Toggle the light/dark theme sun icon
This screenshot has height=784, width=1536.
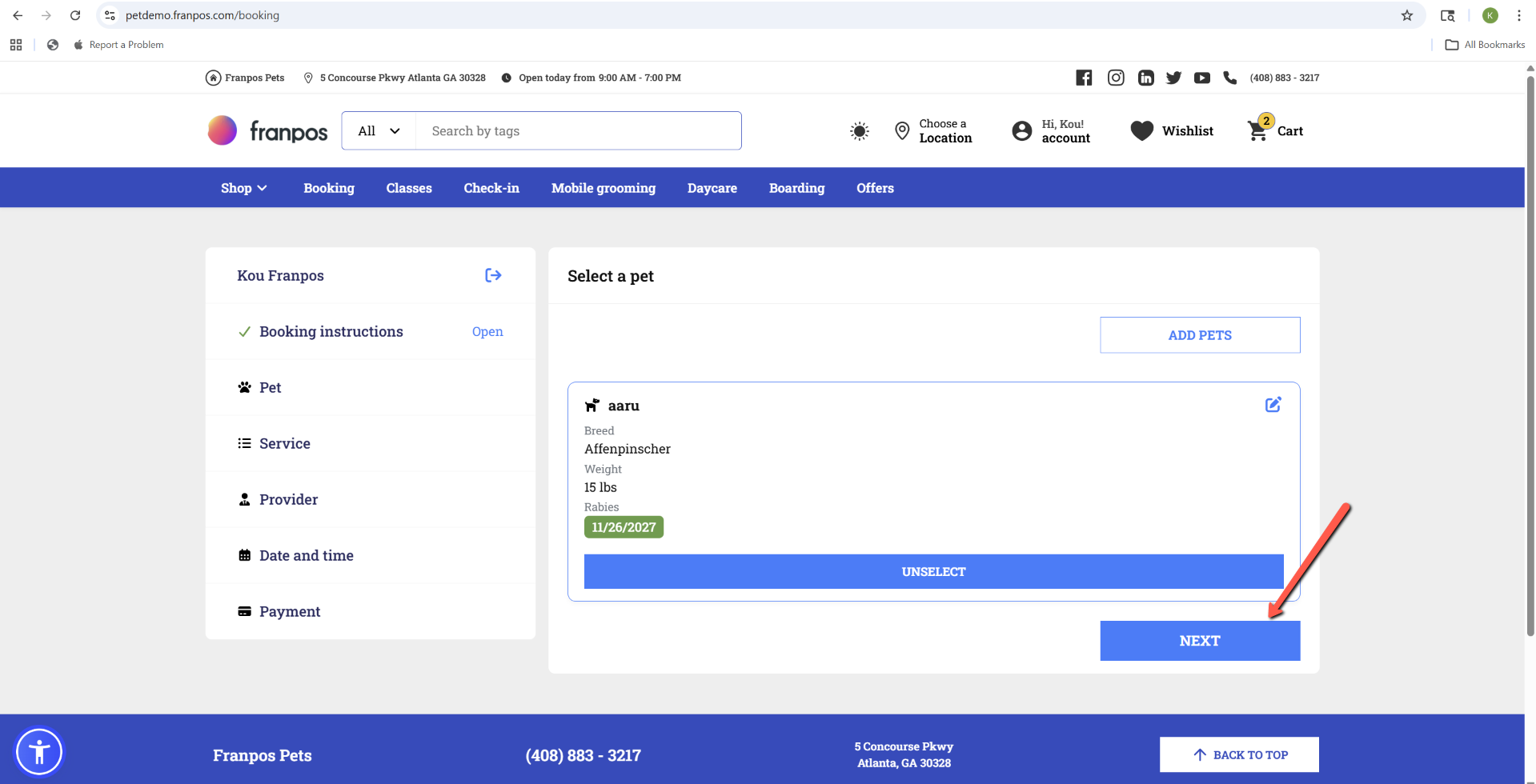(x=859, y=131)
